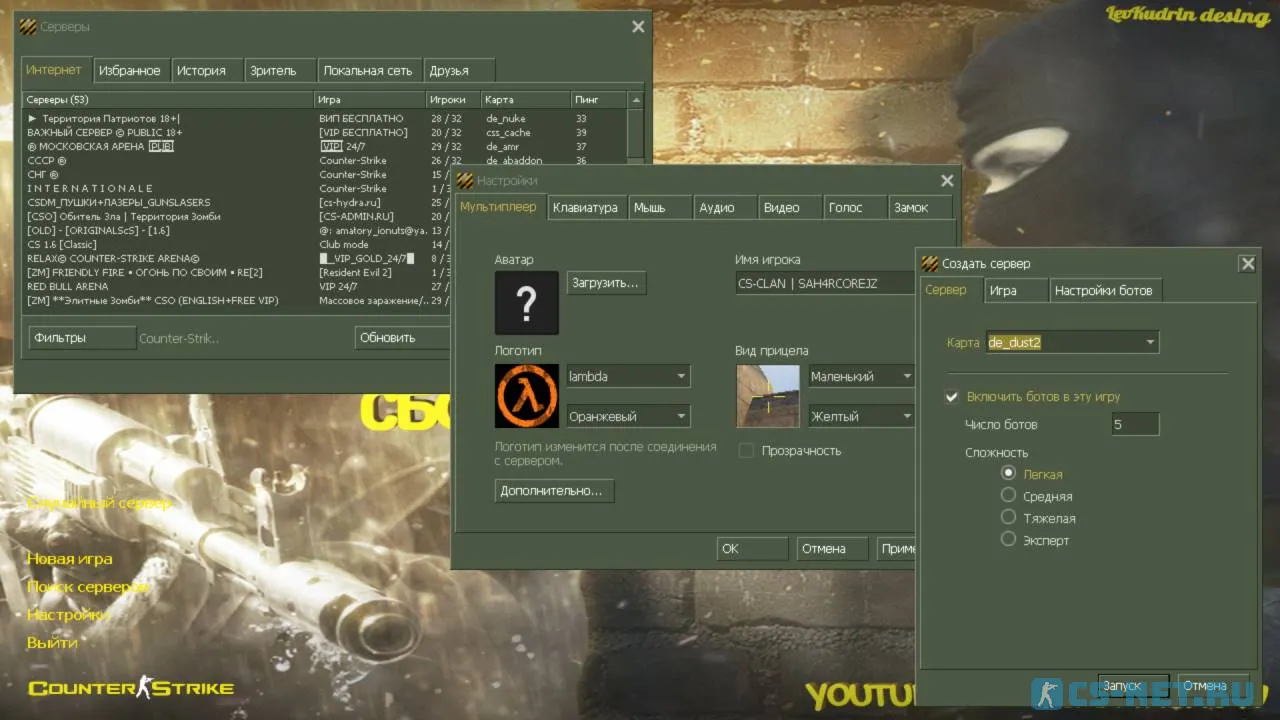
Task: Click the Число ботов input field
Action: [x=1136, y=424]
